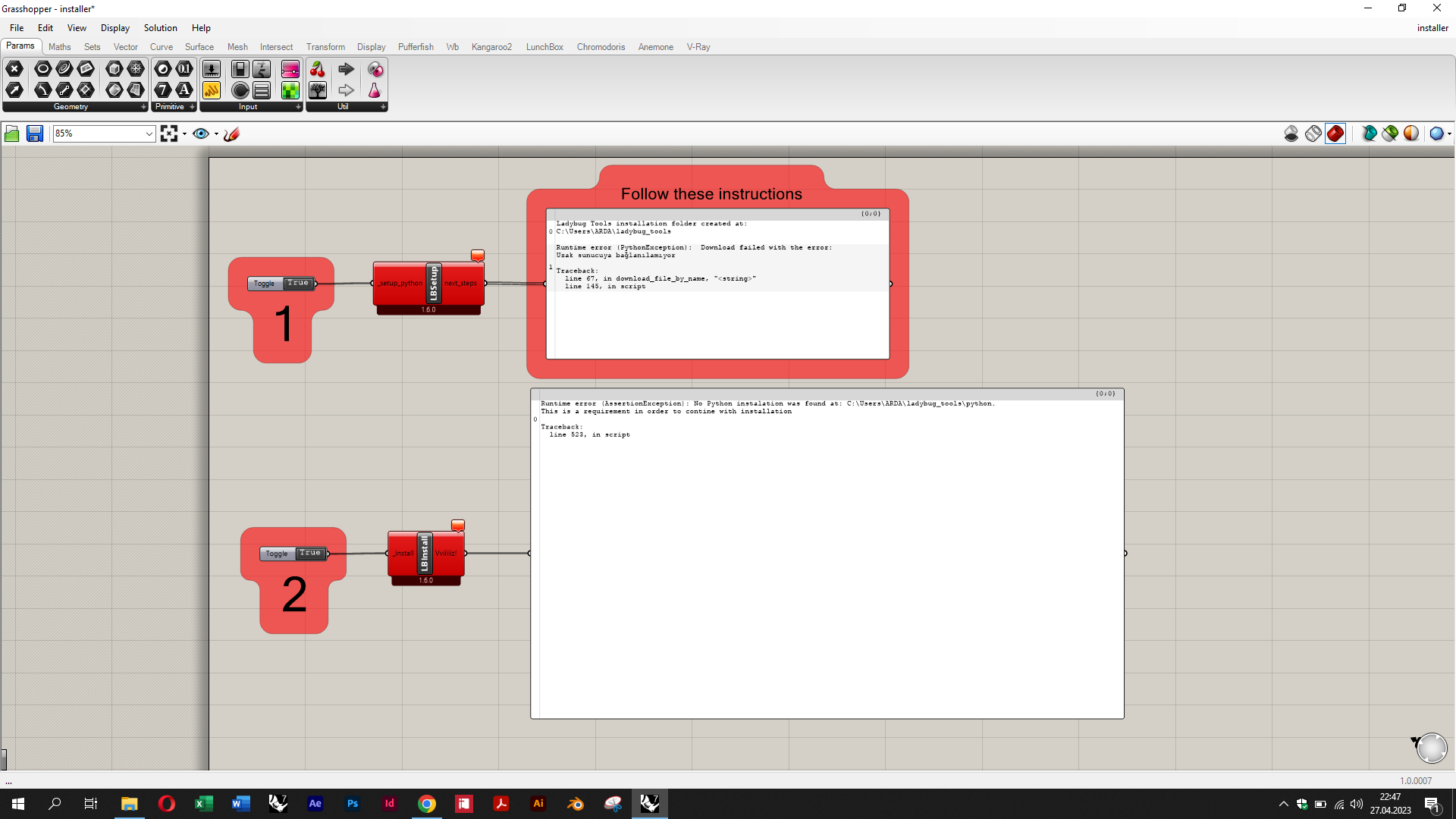Select the AssertionException output panel
Screen dimensions: 1456x819
pyautogui.click(x=827, y=554)
